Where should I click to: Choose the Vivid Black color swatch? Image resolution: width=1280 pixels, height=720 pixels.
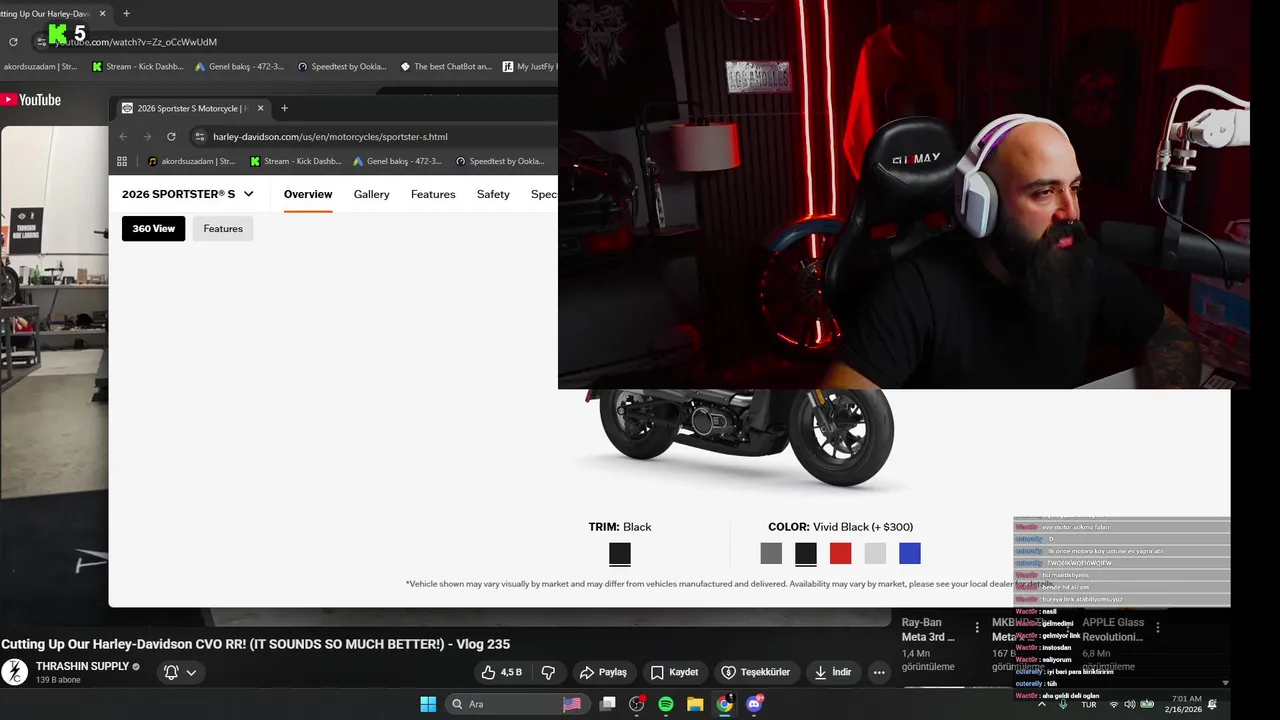point(806,554)
